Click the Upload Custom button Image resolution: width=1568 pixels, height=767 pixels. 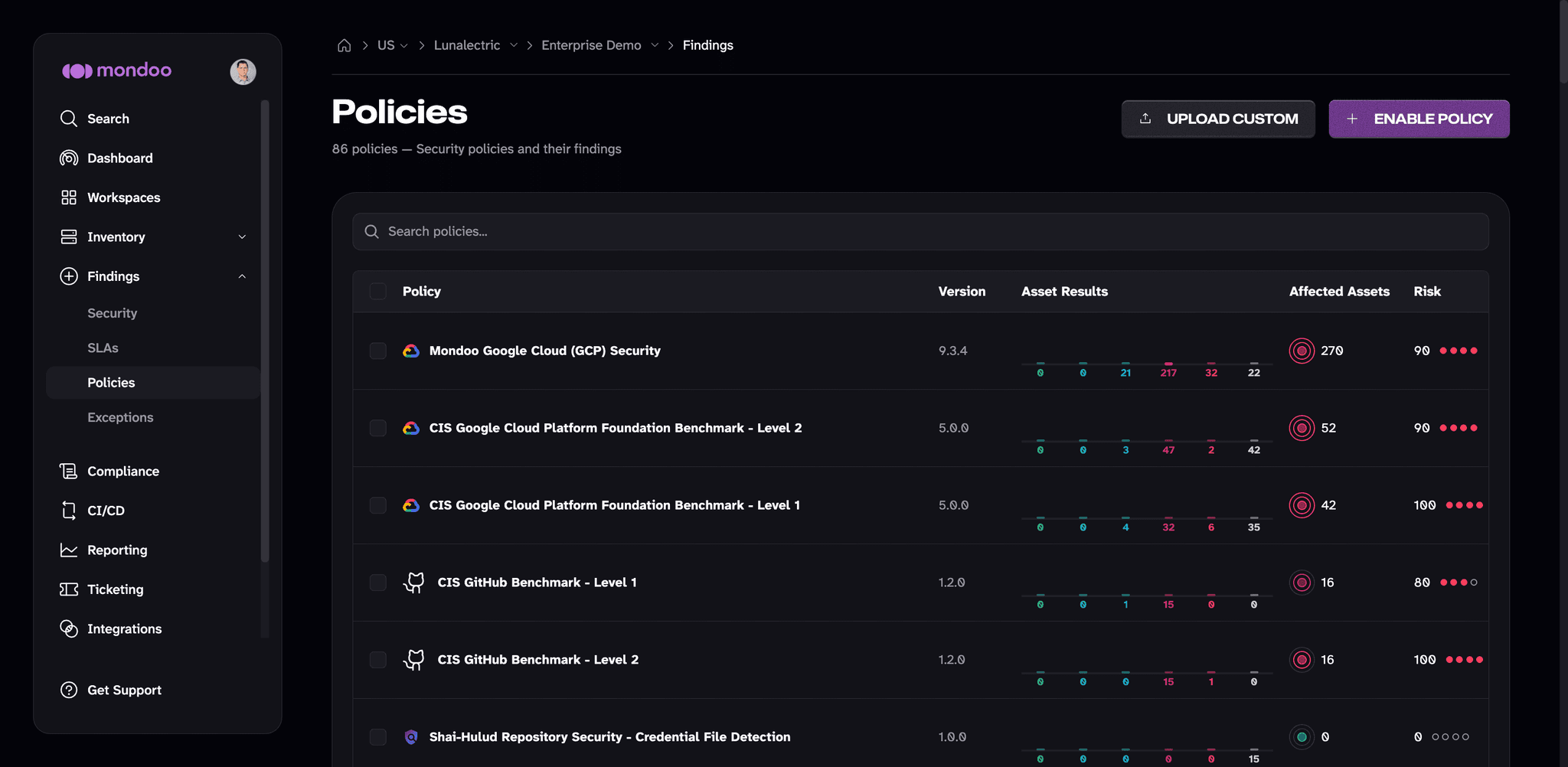click(1218, 119)
